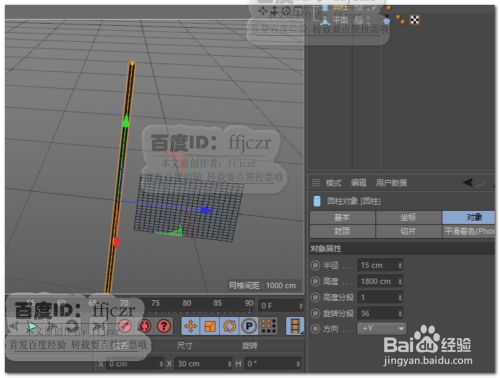Toggle keyframe circle beside 高度
The height and width of the screenshot is (378, 500).
(x=315, y=281)
